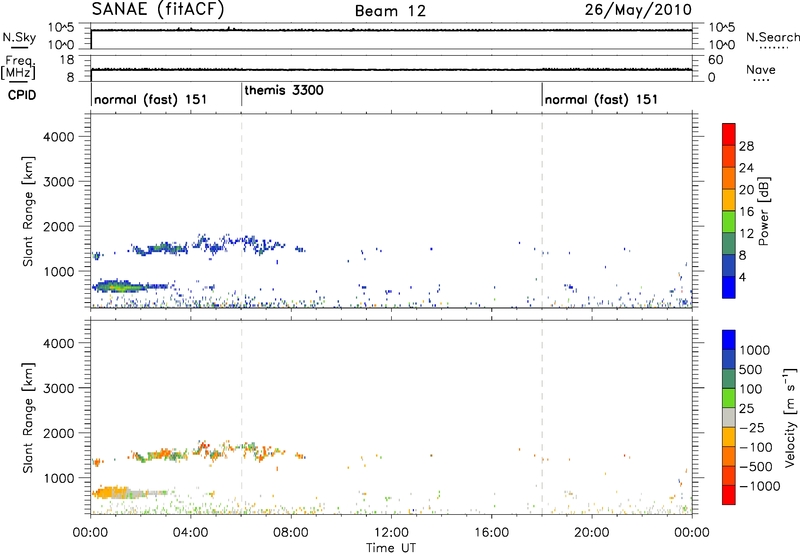This screenshot has width=800, height=554.
Task: Click the Slant Range [km] label of Velocity panel
Action: (x=28, y=418)
